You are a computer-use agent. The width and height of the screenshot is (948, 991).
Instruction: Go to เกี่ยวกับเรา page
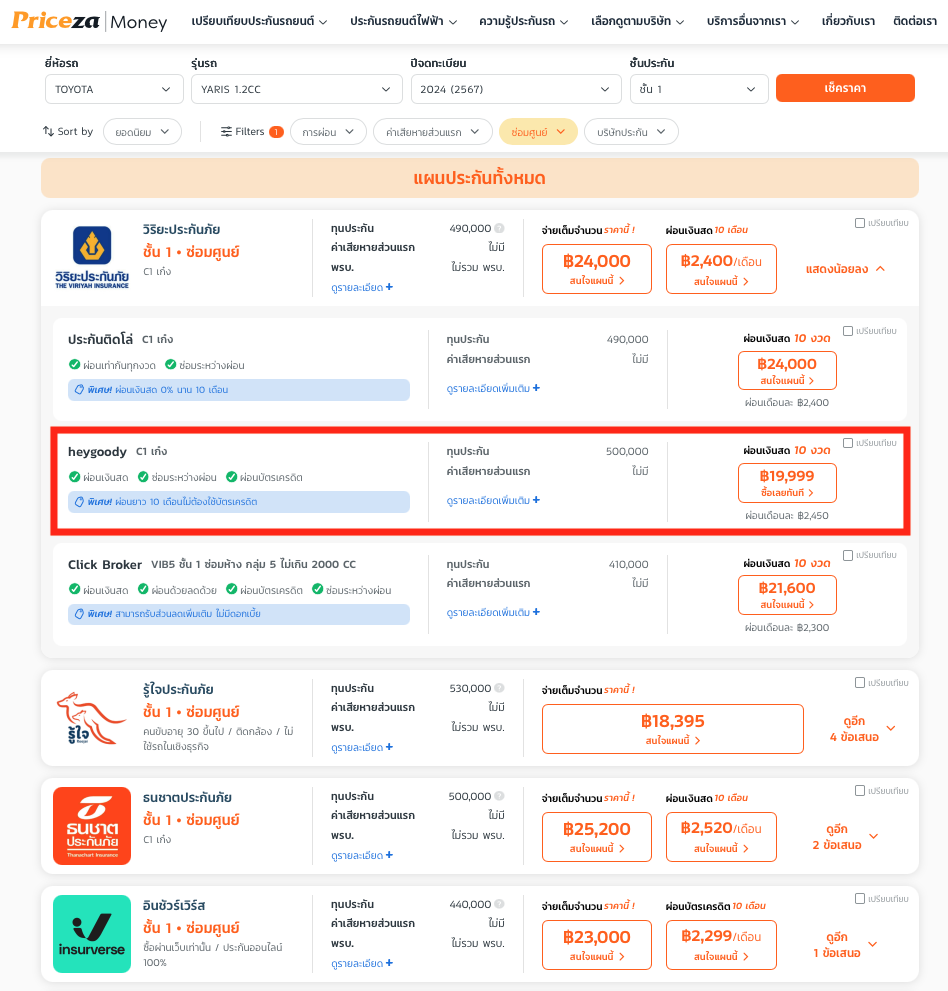(x=848, y=21)
